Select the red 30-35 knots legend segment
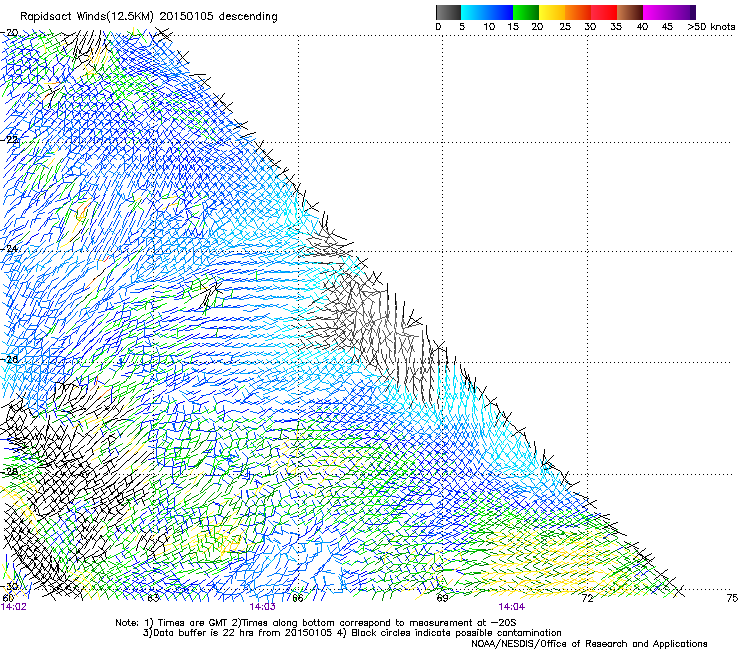 coord(604,12)
